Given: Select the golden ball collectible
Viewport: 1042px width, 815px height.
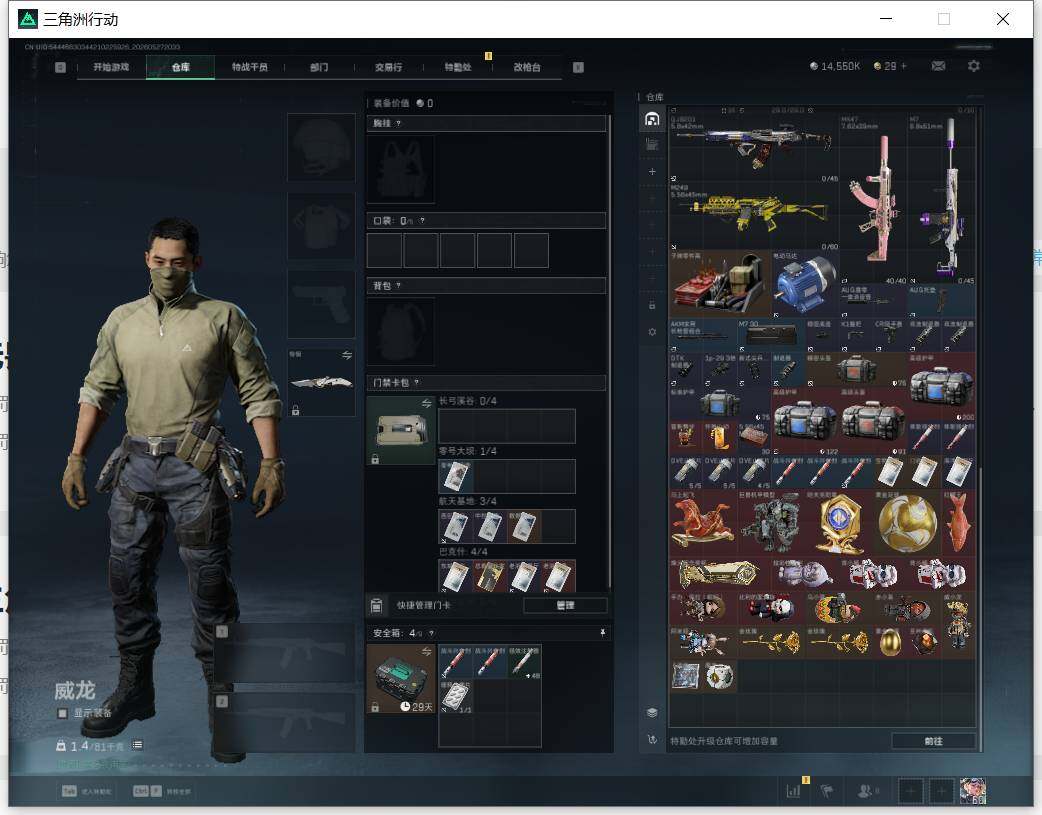Looking at the screenshot, I should pyautogui.click(x=908, y=523).
